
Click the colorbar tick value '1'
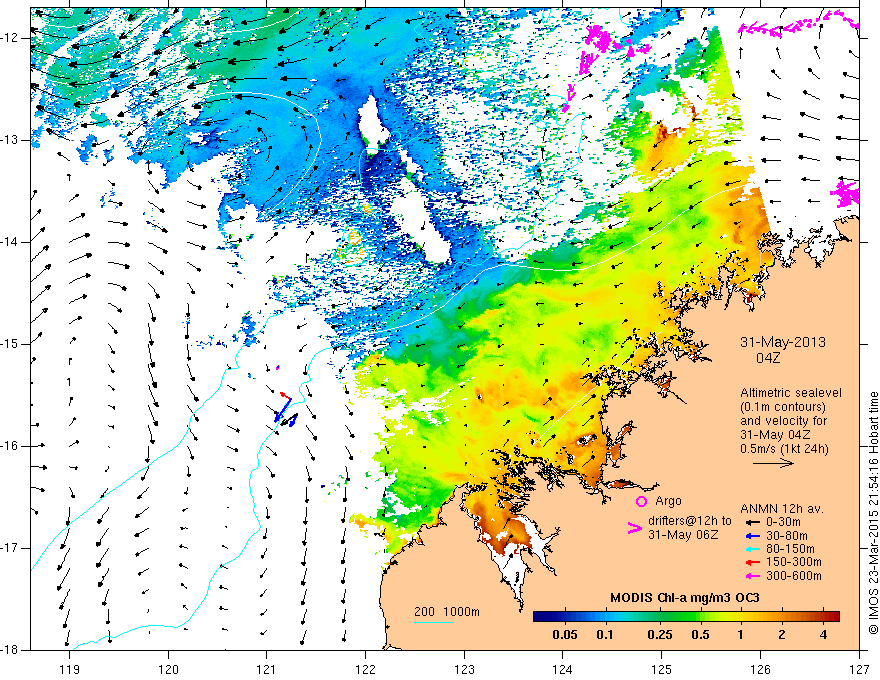click(741, 635)
